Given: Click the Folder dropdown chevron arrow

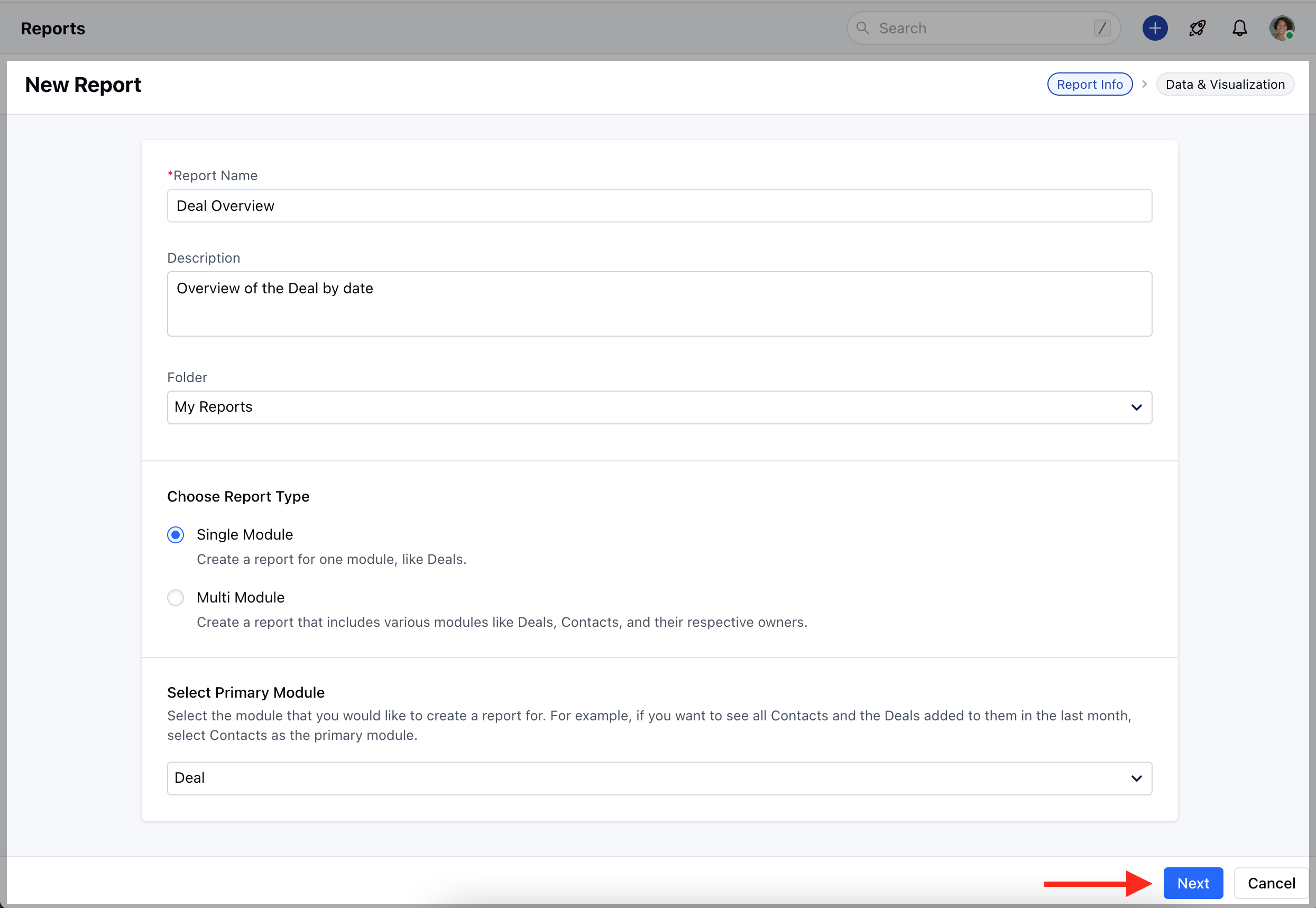Looking at the screenshot, I should [x=1136, y=407].
